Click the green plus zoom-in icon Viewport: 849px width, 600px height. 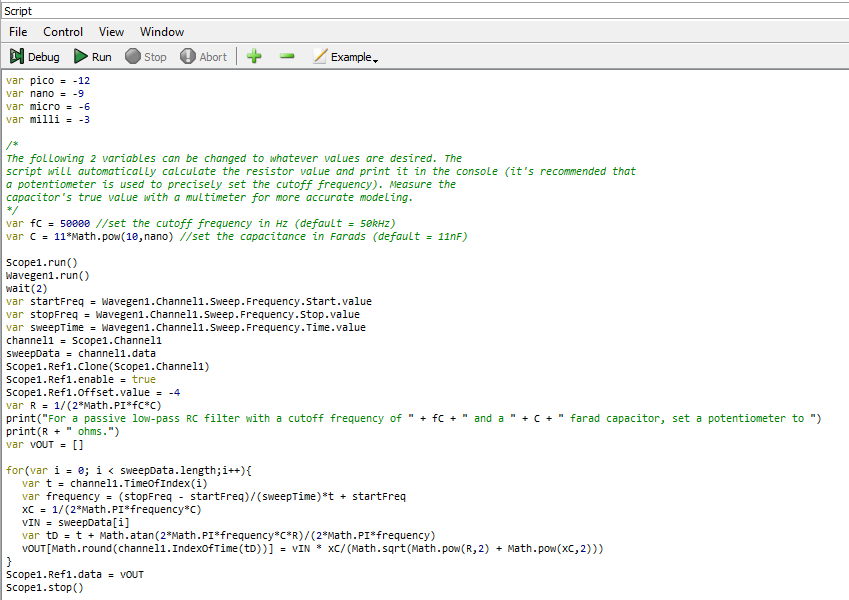(x=254, y=56)
